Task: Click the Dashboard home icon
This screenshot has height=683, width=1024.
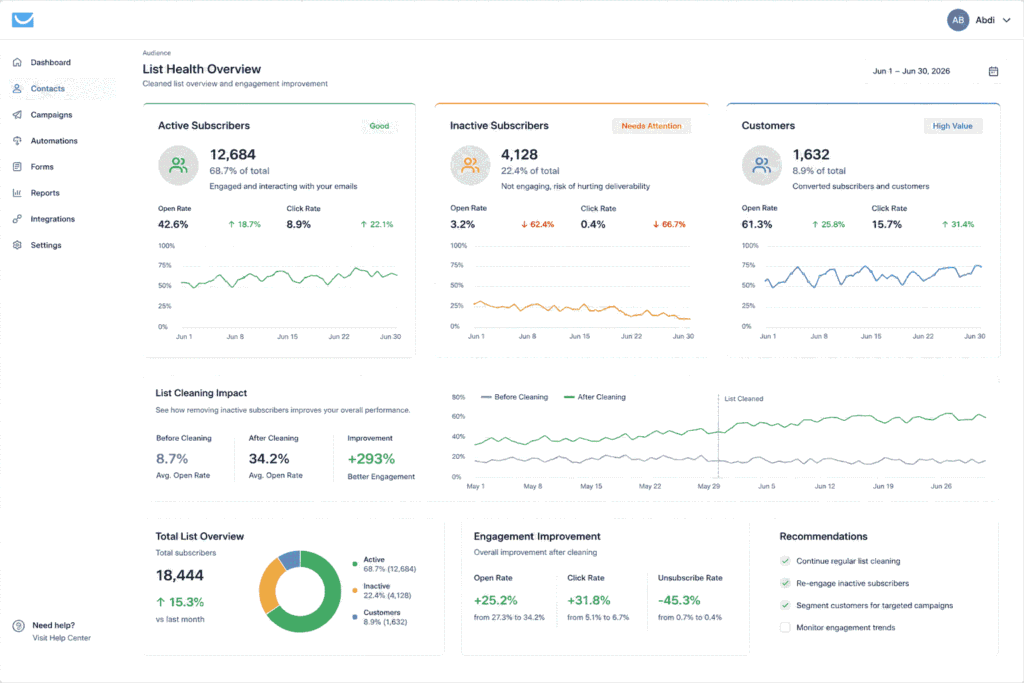Action: point(17,63)
